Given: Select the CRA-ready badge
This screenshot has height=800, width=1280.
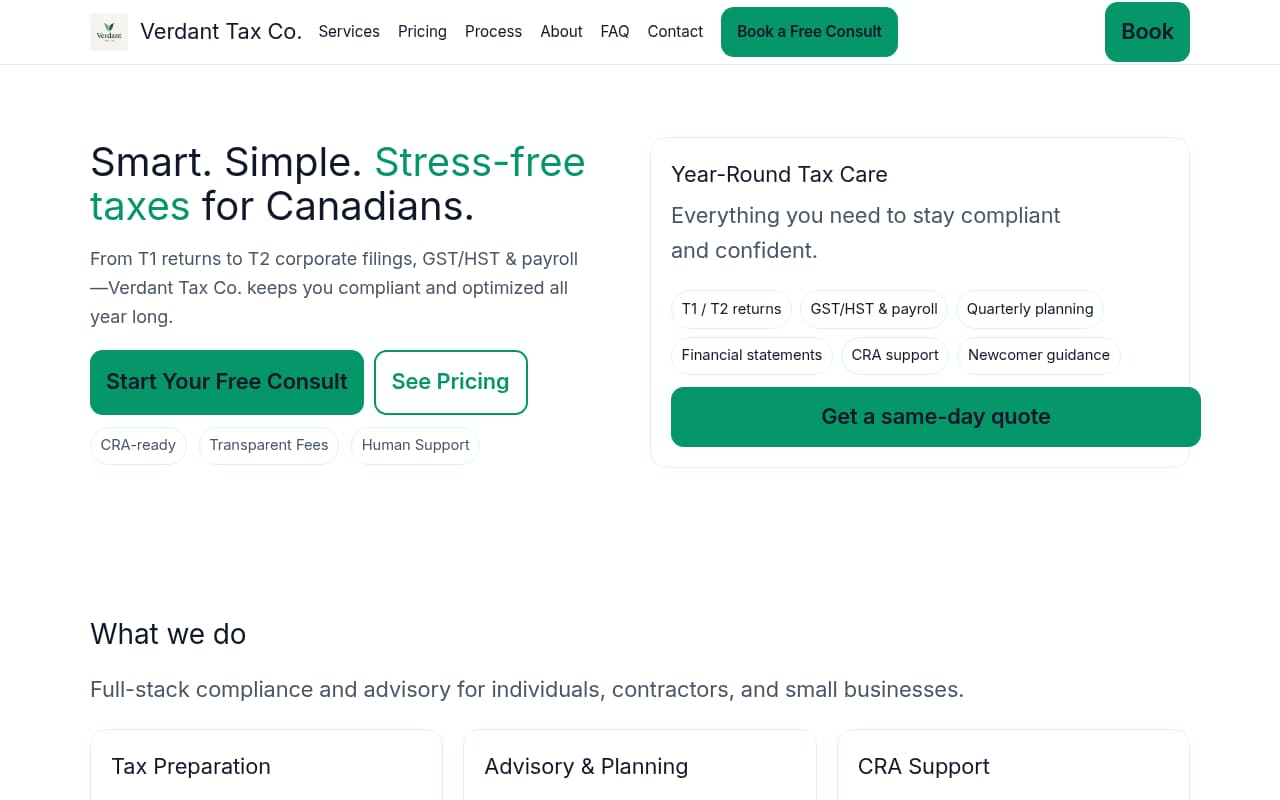Looking at the screenshot, I should 138,445.
